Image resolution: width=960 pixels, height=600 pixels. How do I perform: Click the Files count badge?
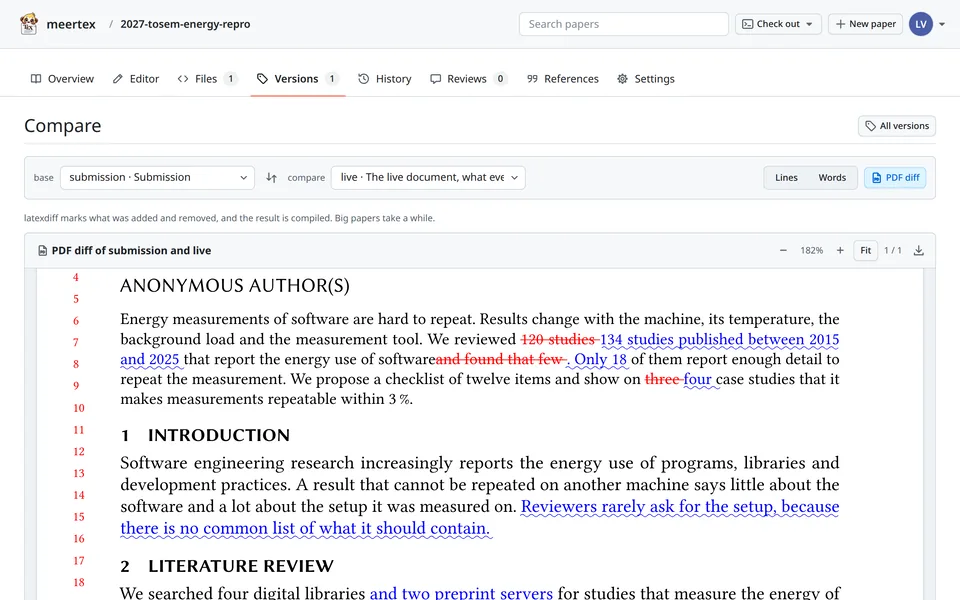pyautogui.click(x=230, y=78)
